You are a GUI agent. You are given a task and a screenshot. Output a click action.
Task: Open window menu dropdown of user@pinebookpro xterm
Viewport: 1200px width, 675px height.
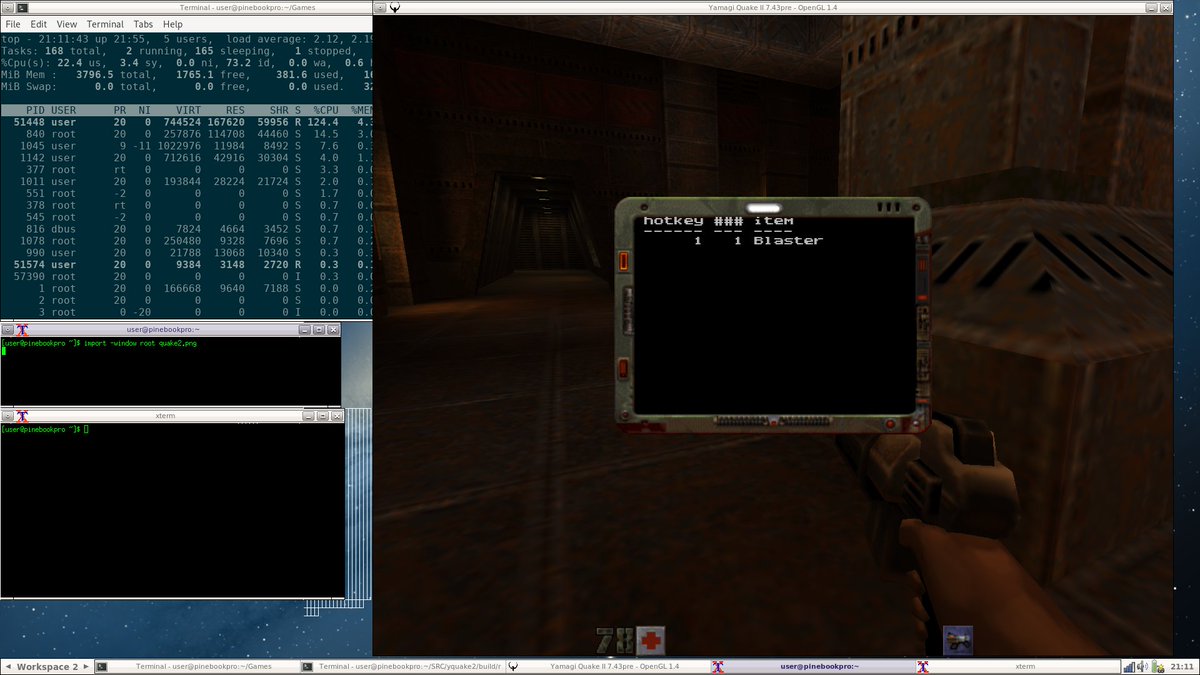(x=7, y=329)
